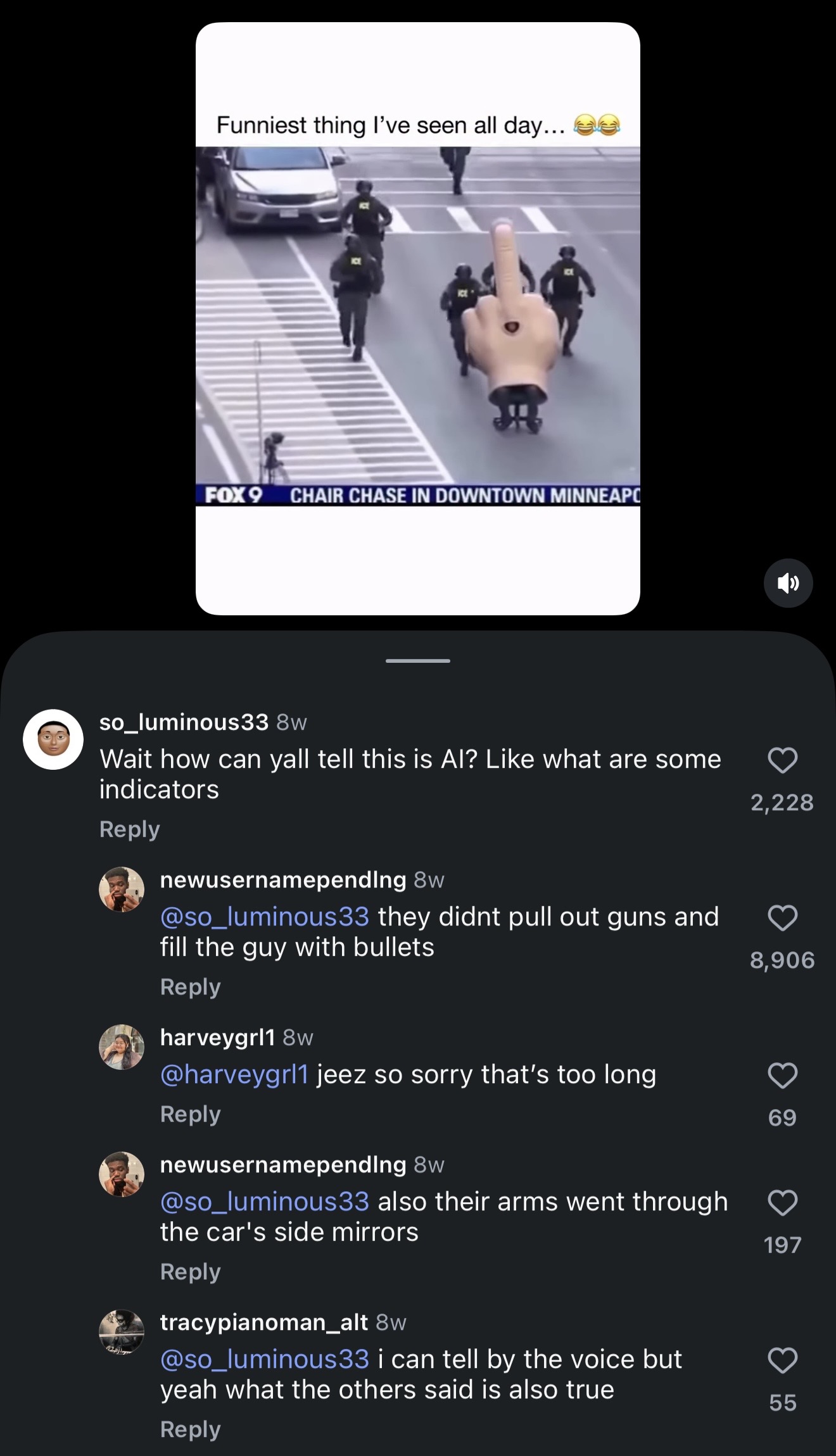
Task: Like harveygrl1's 'too long' comment
Action: 782,1076
